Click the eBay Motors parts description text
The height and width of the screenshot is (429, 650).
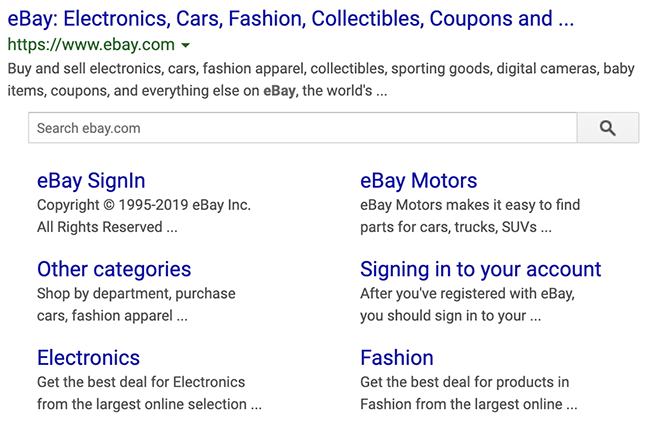click(469, 216)
